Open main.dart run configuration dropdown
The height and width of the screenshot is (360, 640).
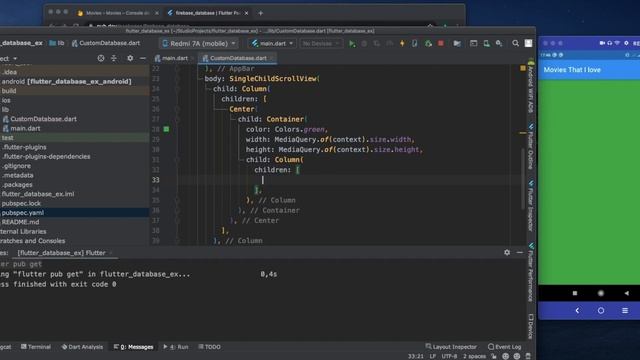272,43
